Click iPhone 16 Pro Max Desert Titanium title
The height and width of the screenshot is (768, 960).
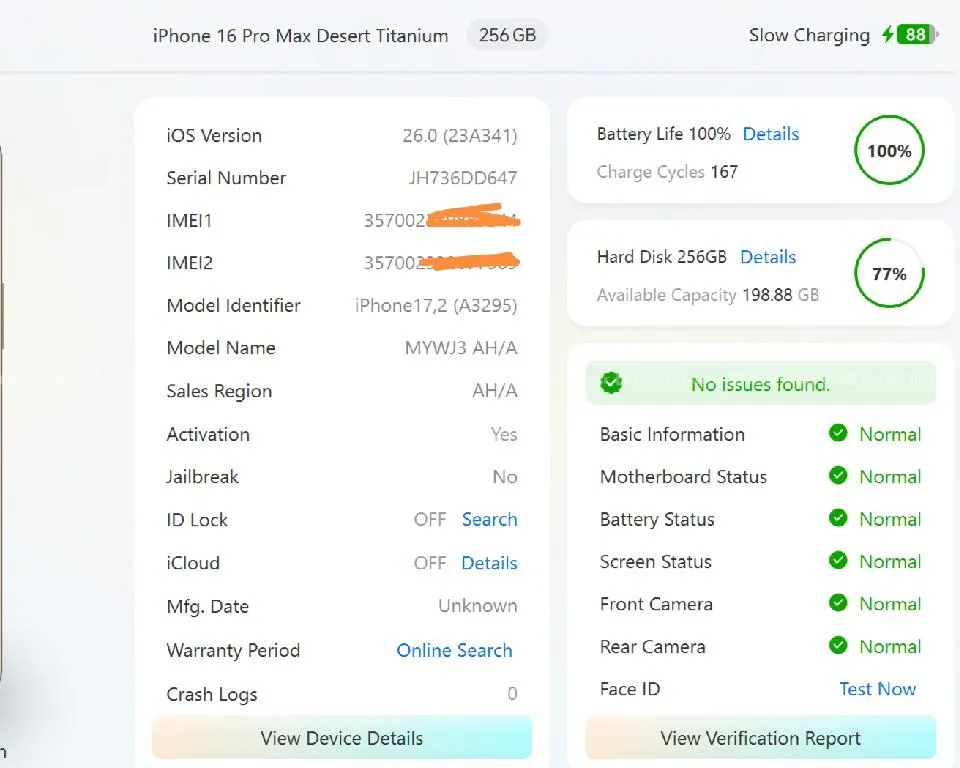click(301, 36)
